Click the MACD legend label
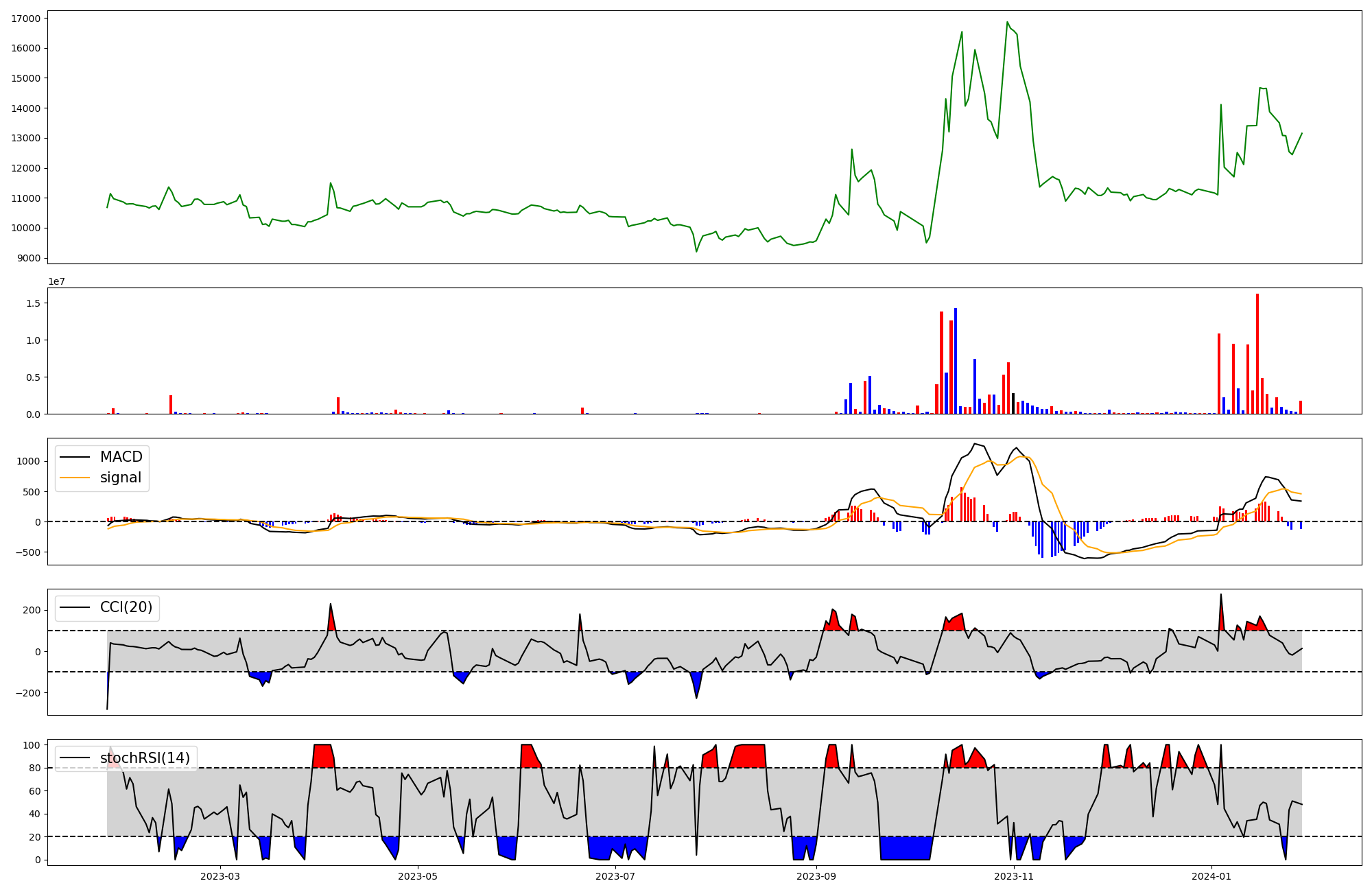 coord(121,457)
